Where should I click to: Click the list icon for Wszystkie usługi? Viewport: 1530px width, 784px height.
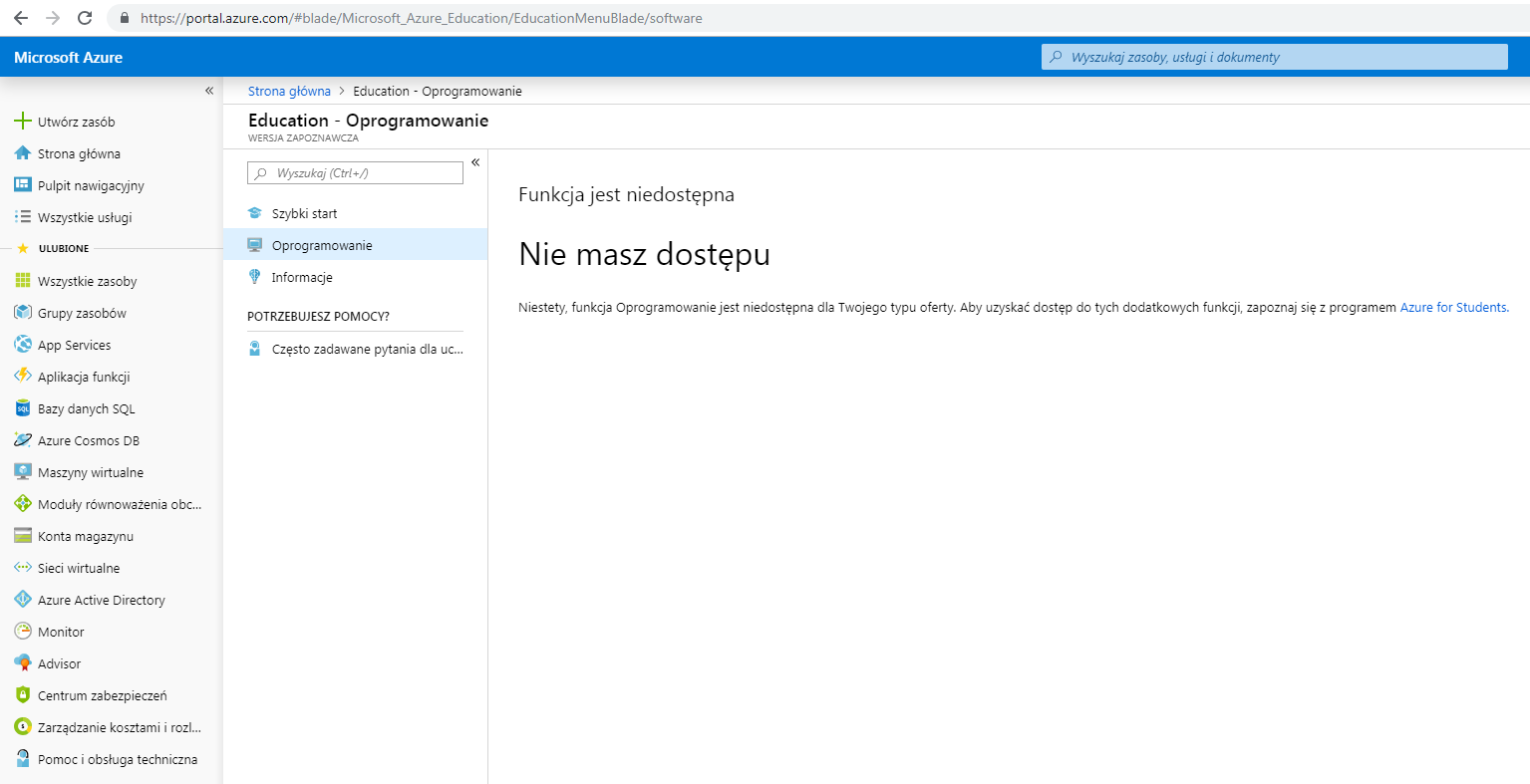(22, 217)
